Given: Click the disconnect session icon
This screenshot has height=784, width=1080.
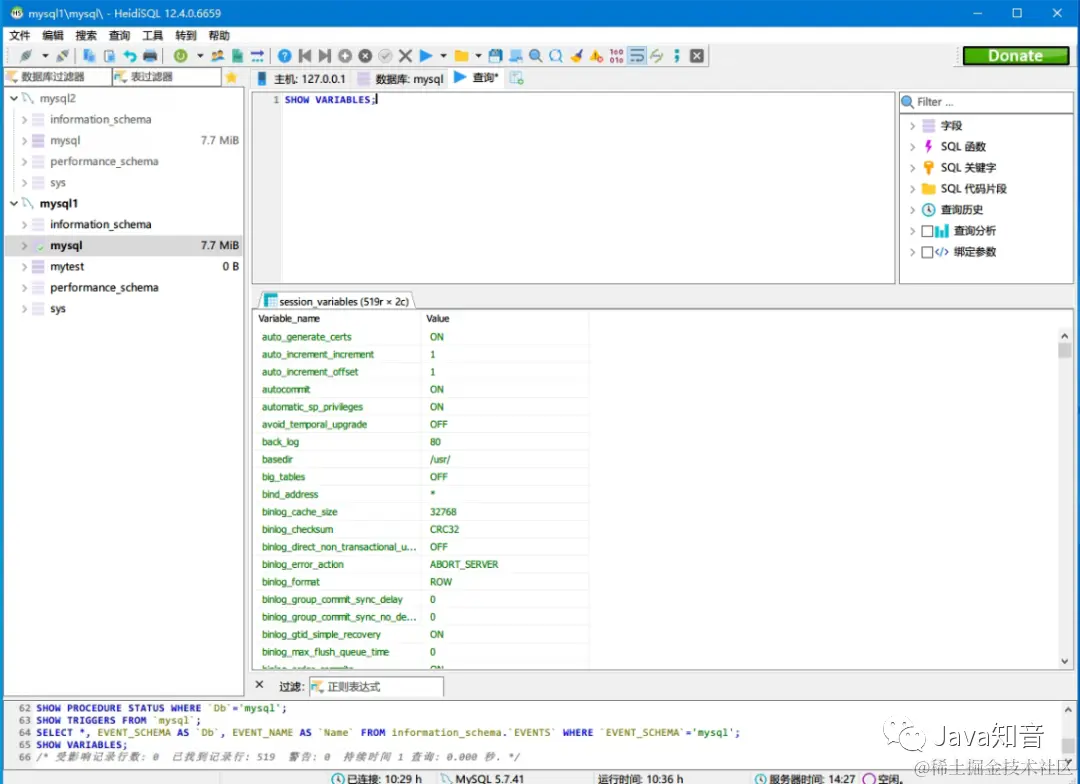Looking at the screenshot, I should point(62,56).
